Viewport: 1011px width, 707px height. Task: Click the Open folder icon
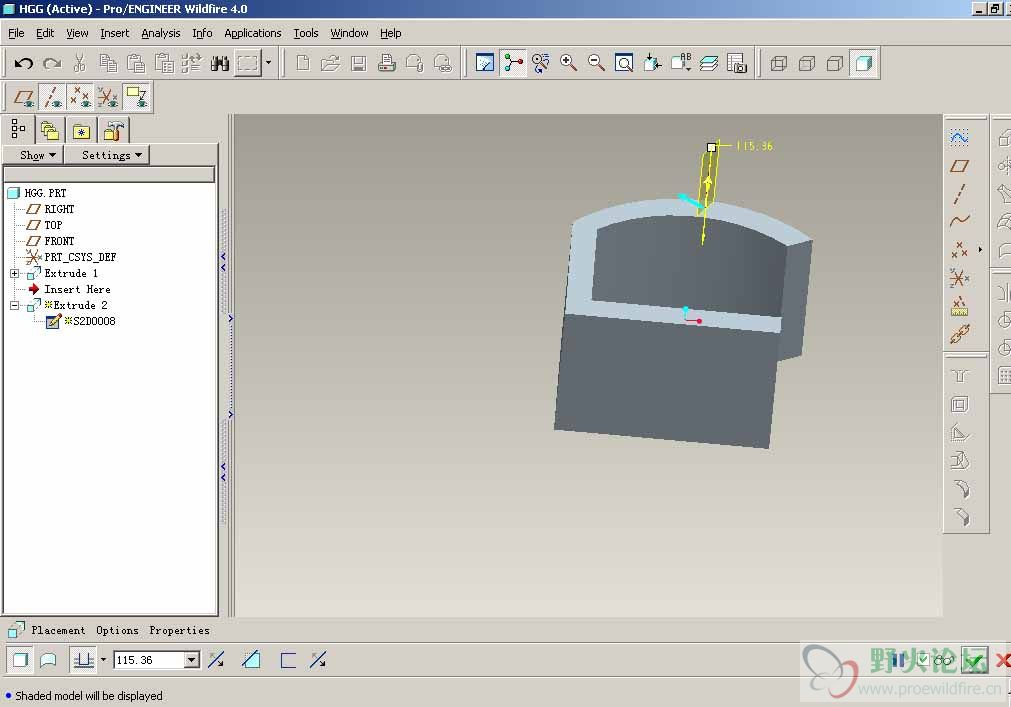330,63
